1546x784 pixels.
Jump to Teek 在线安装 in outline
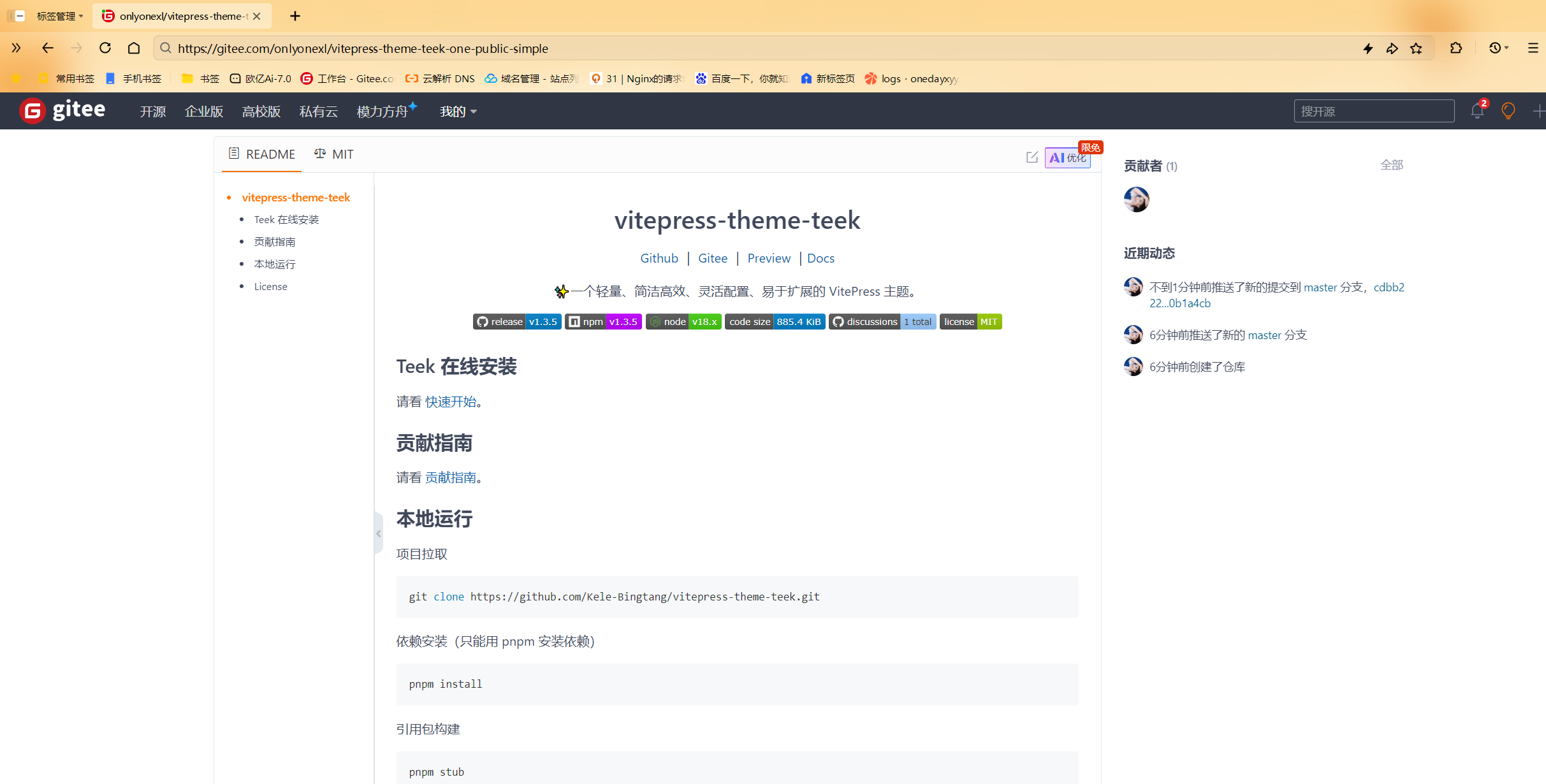(x=286, y=219)
